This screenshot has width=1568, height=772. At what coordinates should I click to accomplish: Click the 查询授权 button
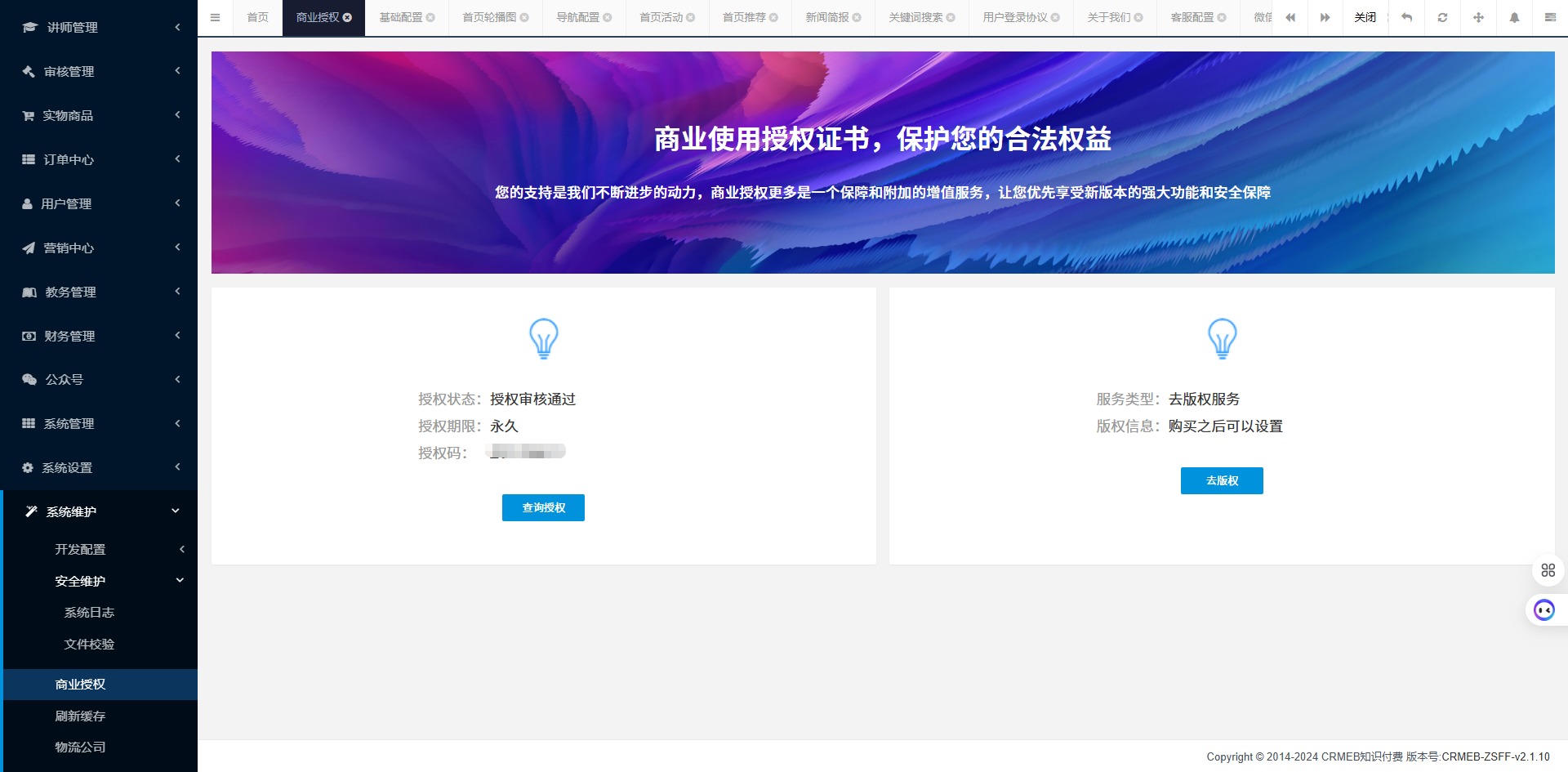coord(543,507)
